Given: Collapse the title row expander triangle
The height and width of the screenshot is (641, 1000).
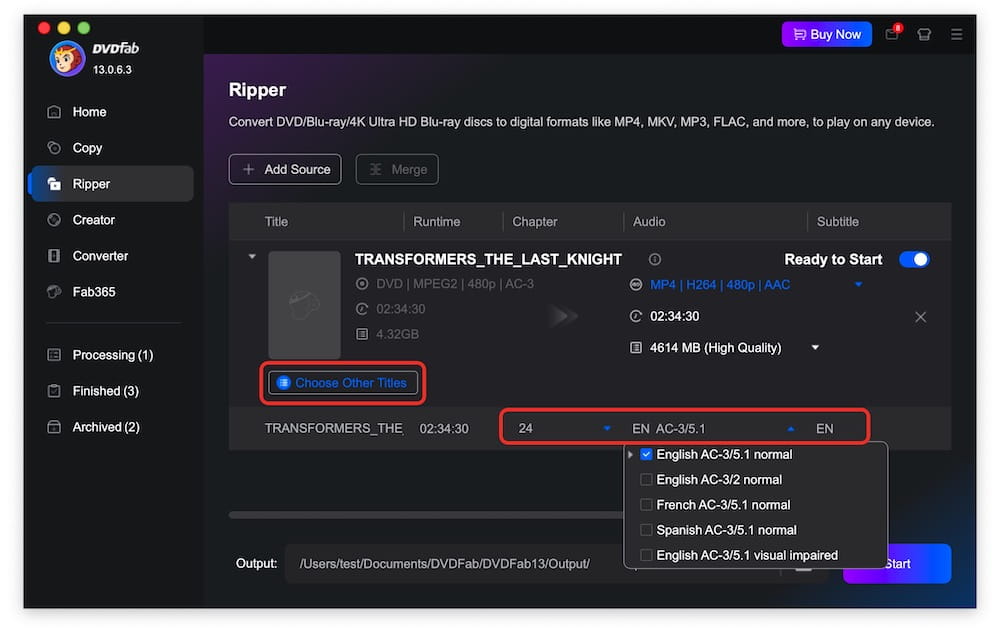Looking at the screenshot, I should pos(252,256).
